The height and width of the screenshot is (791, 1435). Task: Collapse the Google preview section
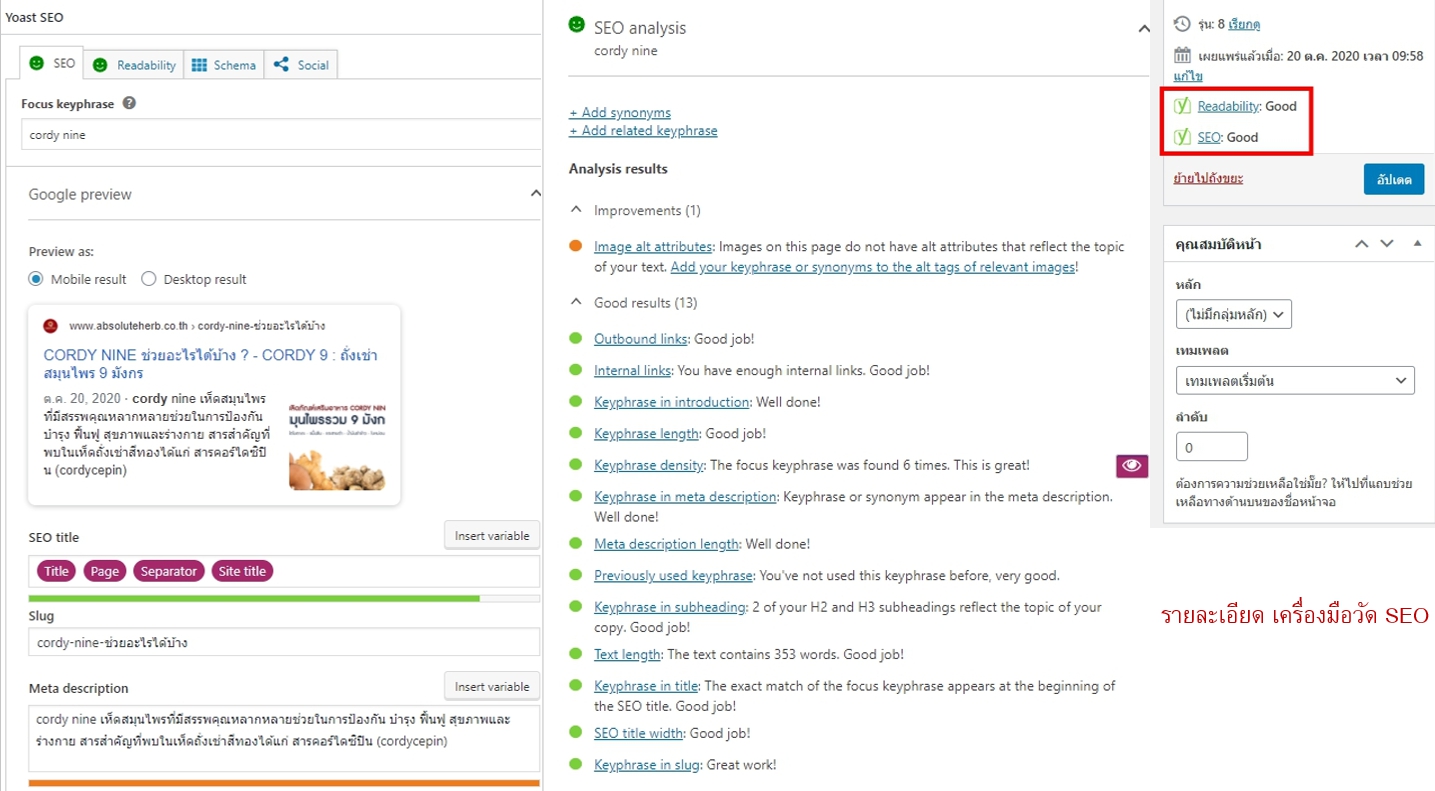[x=535, y=194]
